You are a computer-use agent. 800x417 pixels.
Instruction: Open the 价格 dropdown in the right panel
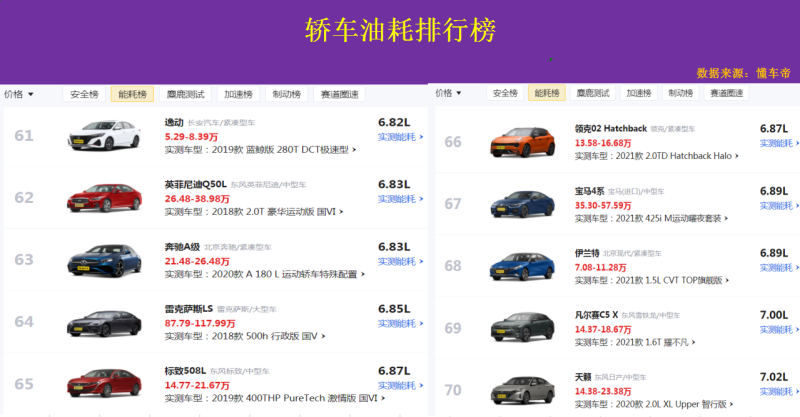(x=447, y=93)
